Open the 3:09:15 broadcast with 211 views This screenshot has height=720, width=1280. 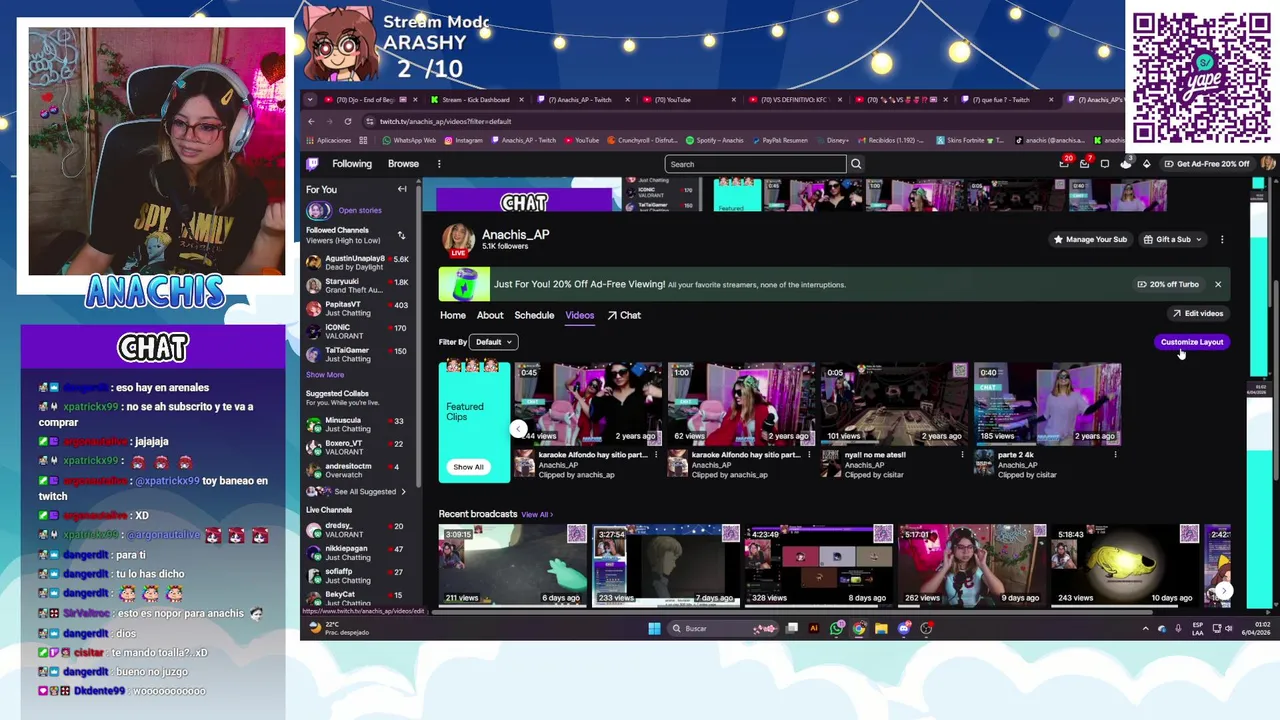[x=512, y=565]
